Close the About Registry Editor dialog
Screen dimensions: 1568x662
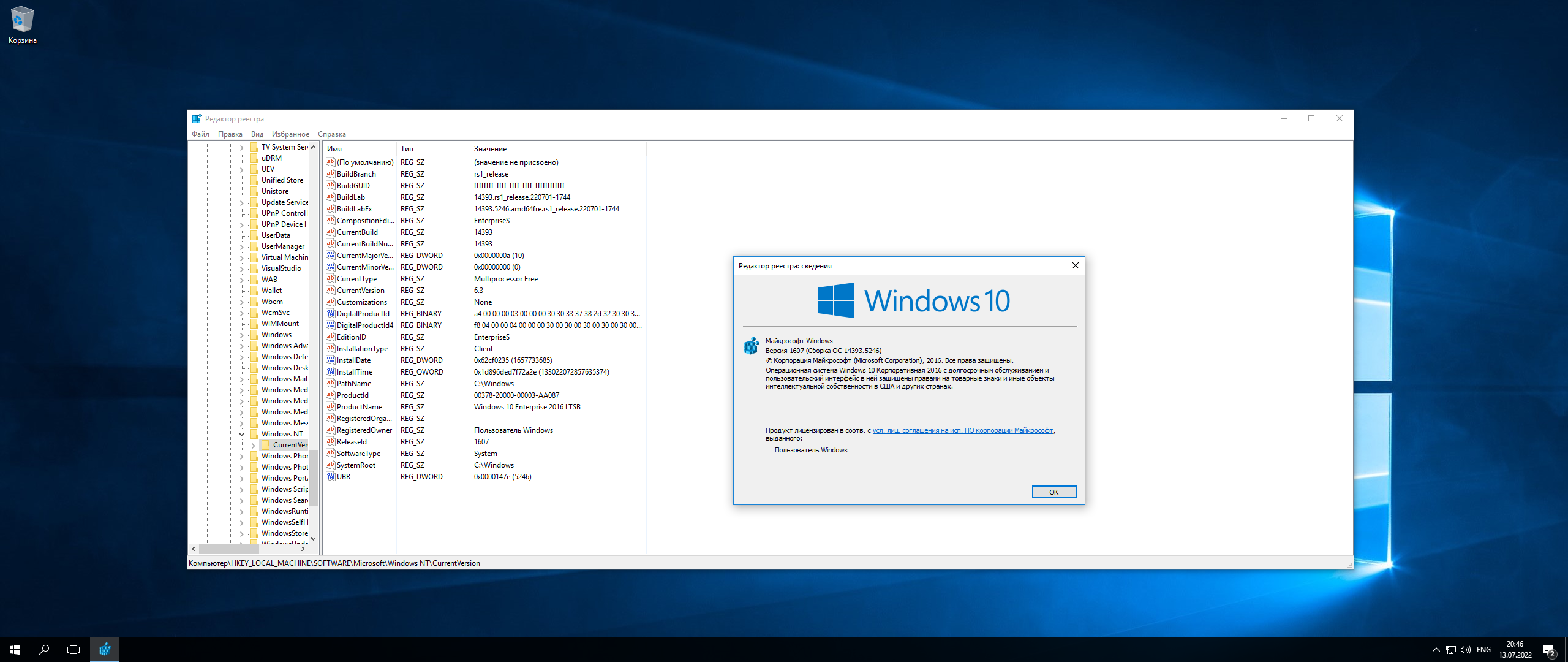1075,265
